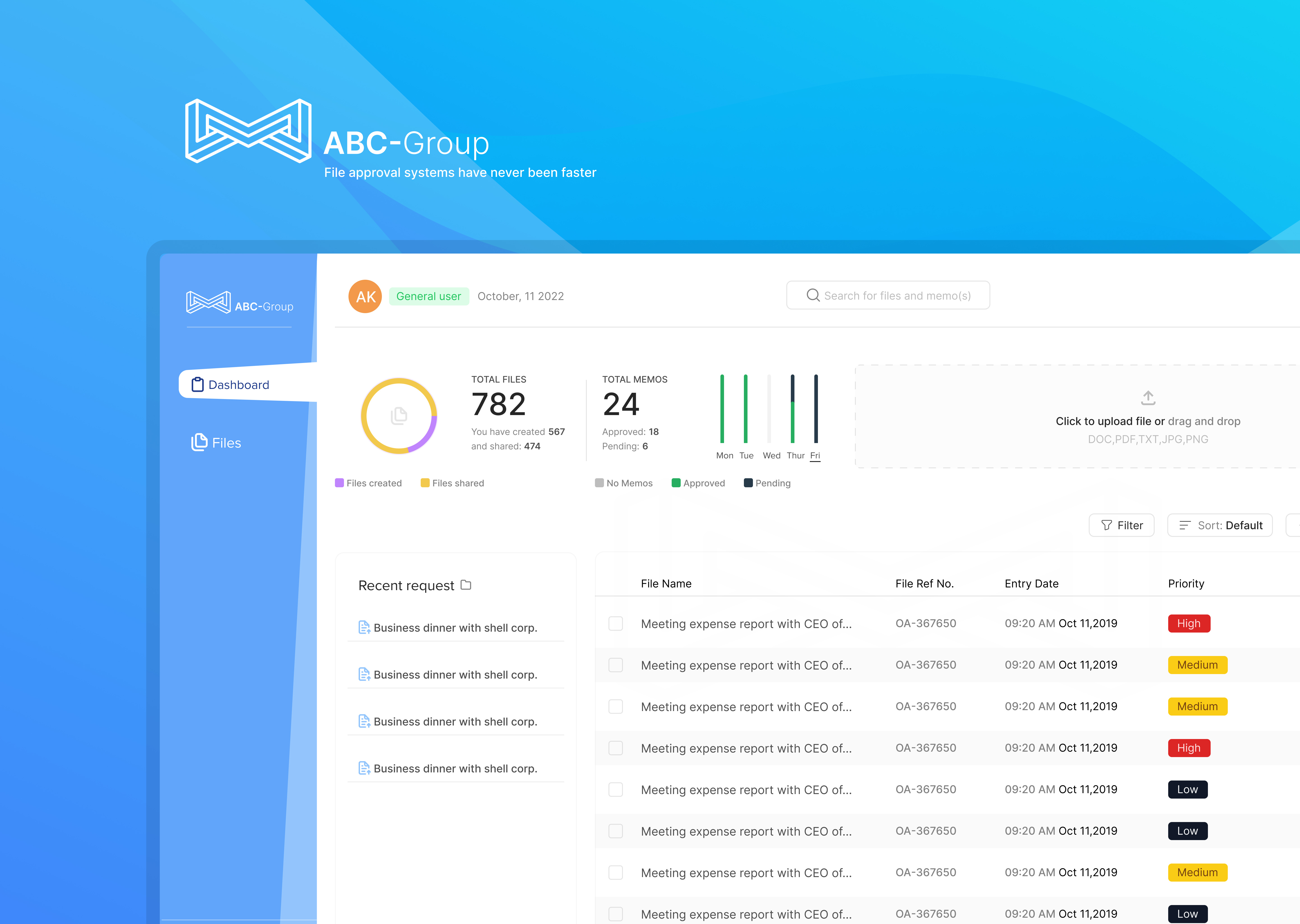Open first Business dinner with shell corp. request

click(455, 628)
